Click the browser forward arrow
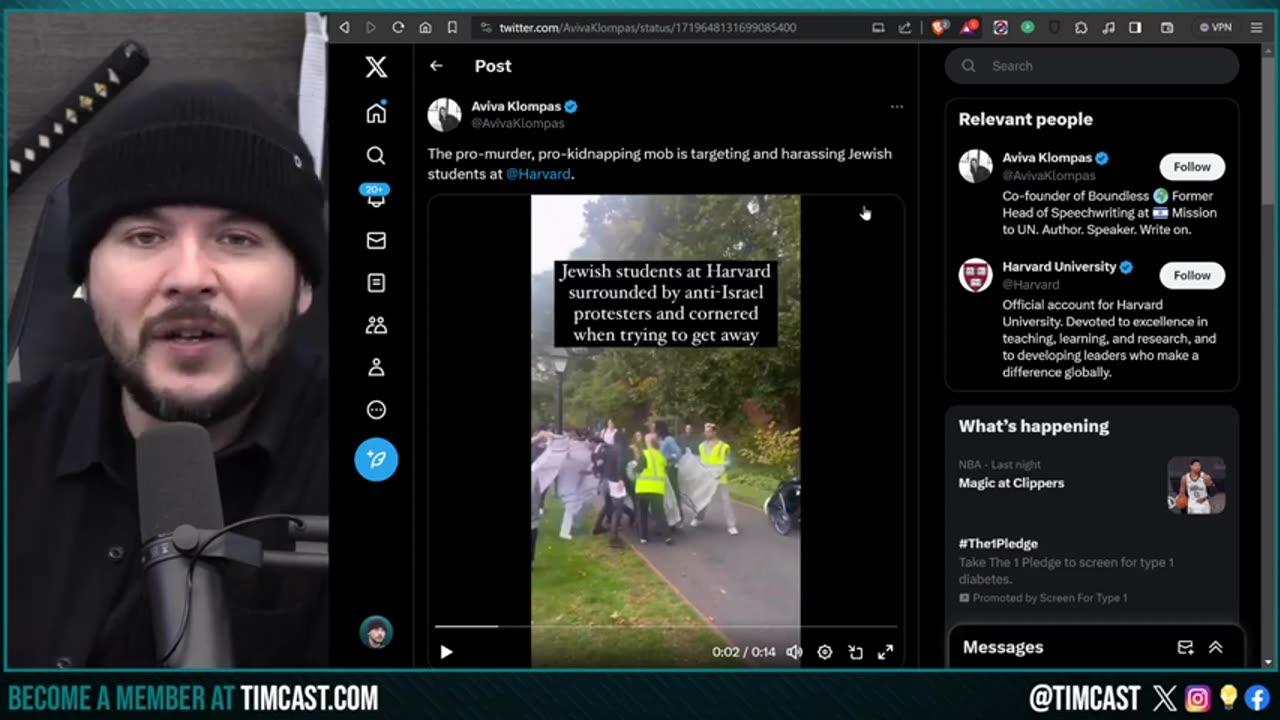1280x720 pixels. [371, 28]
